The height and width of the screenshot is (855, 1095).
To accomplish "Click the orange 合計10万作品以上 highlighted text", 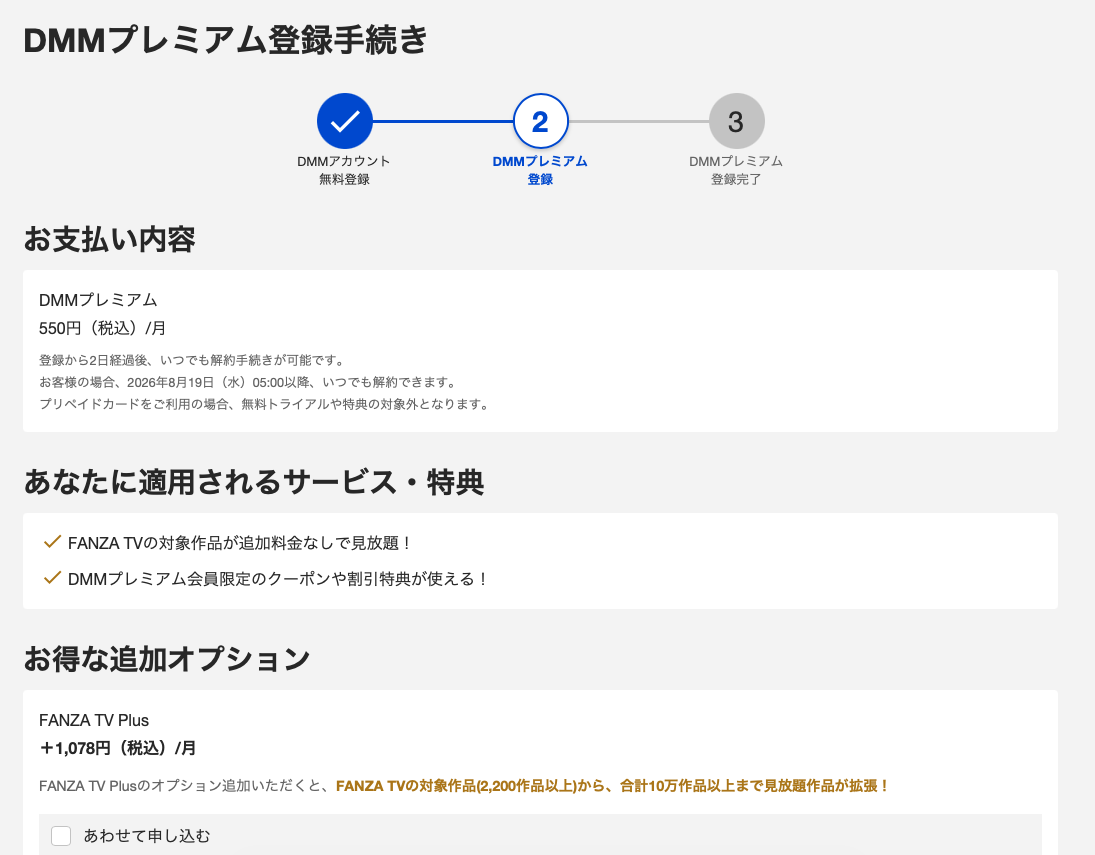I will pos(613,786).
